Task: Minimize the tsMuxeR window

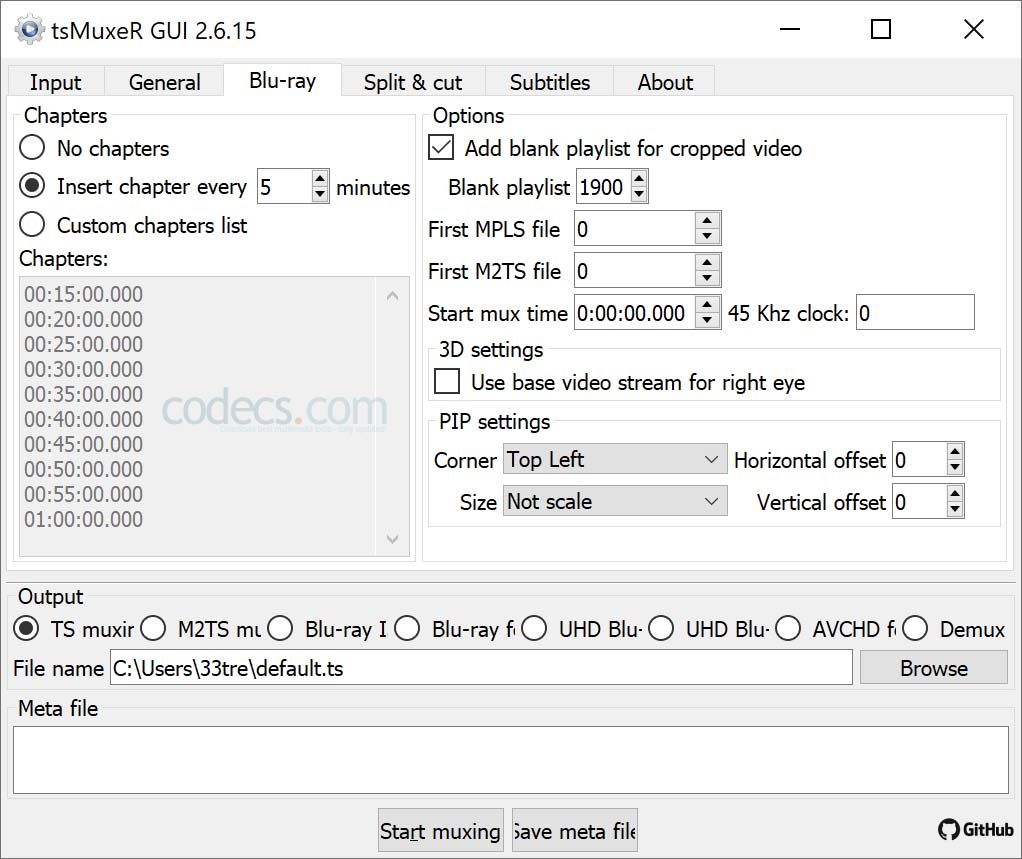Action: click(789, 29)
